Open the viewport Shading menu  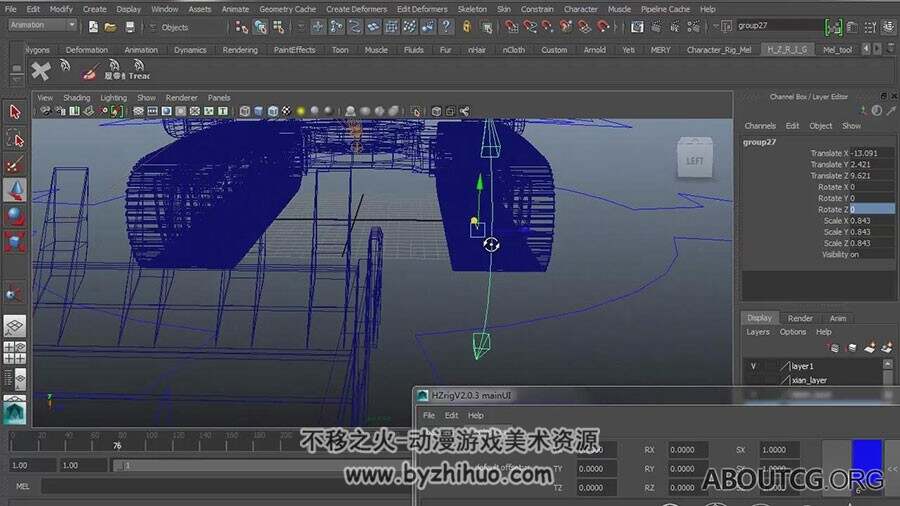tap(76, 98)
